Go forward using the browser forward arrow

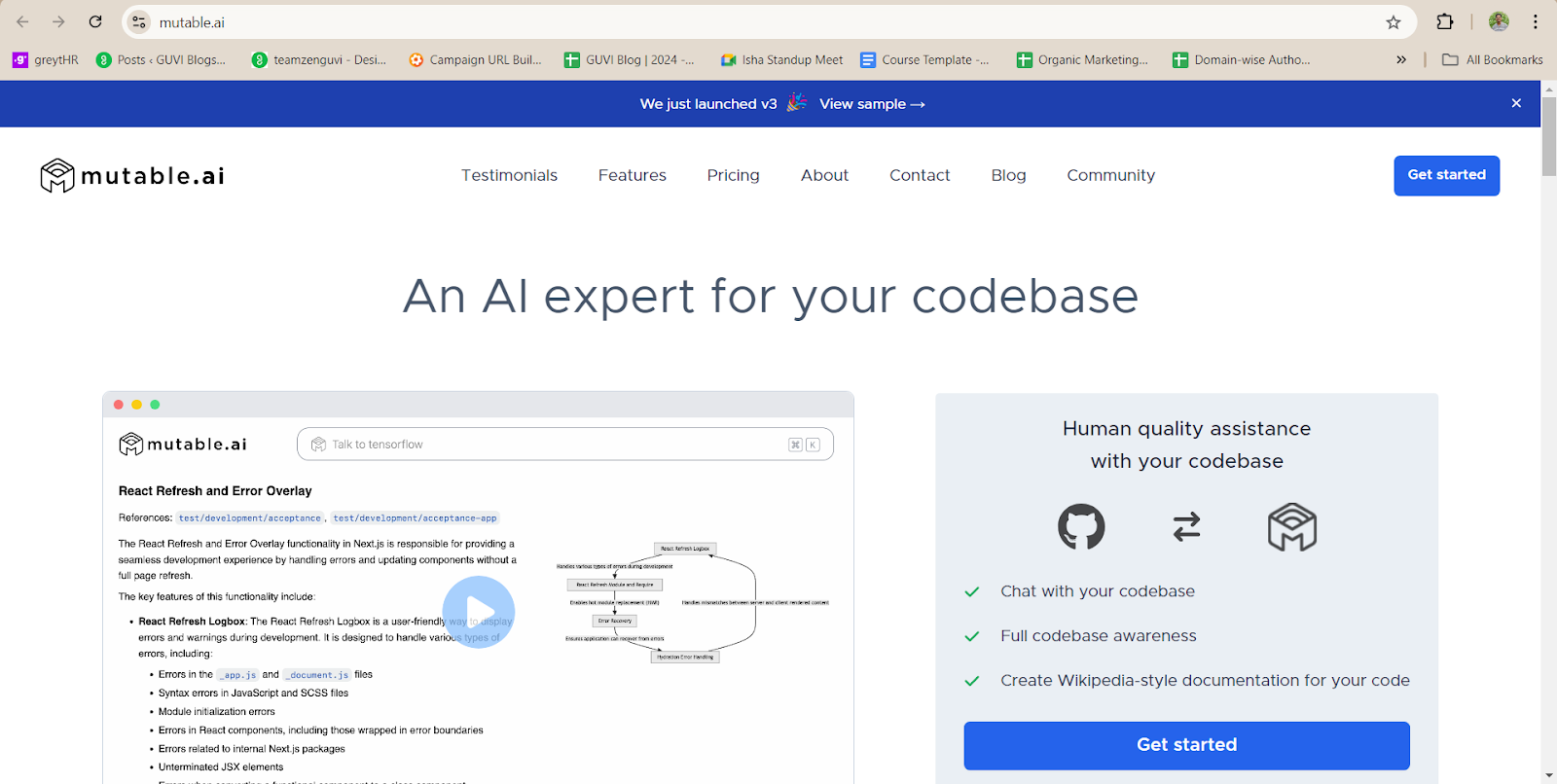[58, 21]
